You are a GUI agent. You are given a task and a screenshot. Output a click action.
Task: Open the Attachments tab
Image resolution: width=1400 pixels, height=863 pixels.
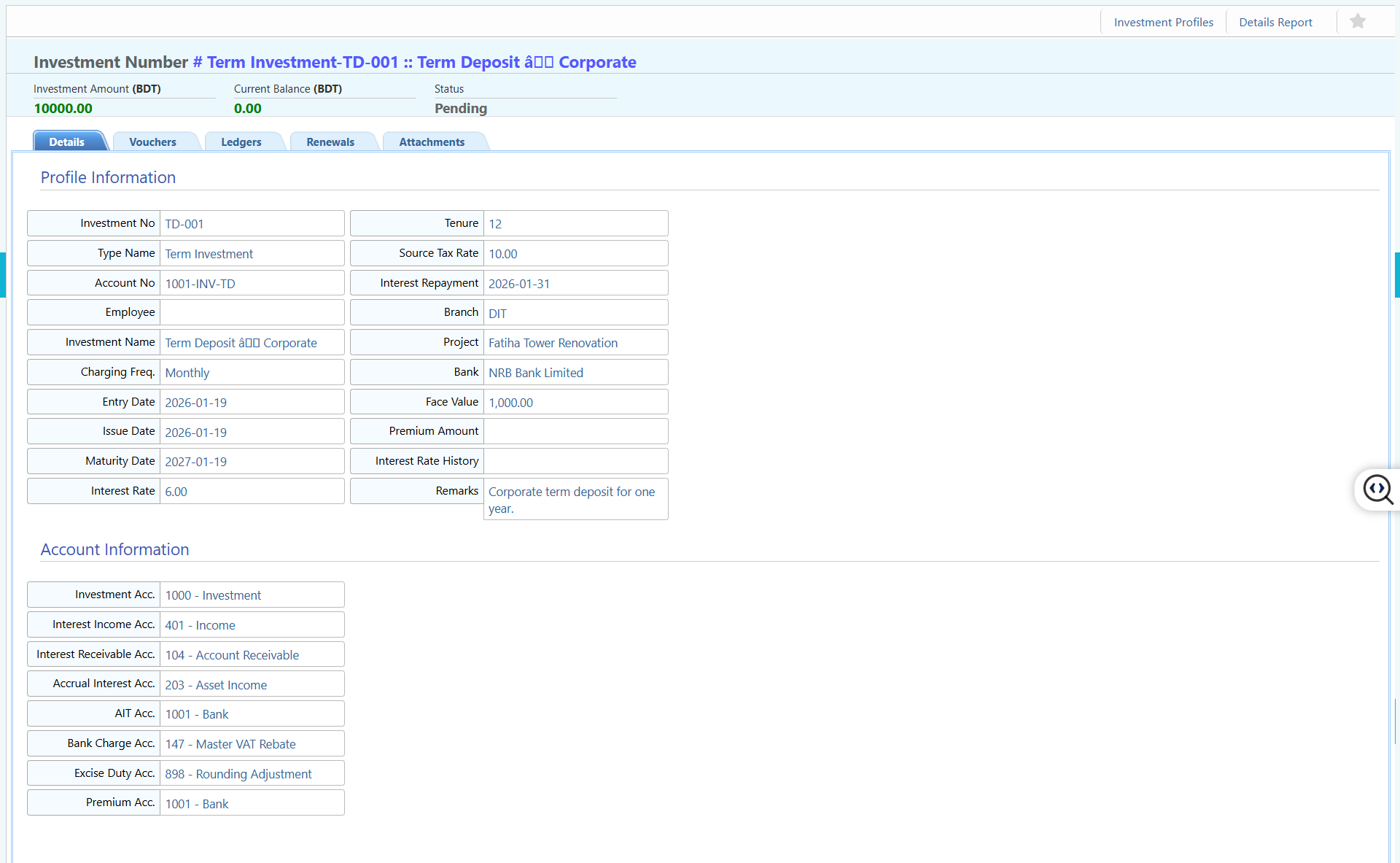click(x=431, y=142)
